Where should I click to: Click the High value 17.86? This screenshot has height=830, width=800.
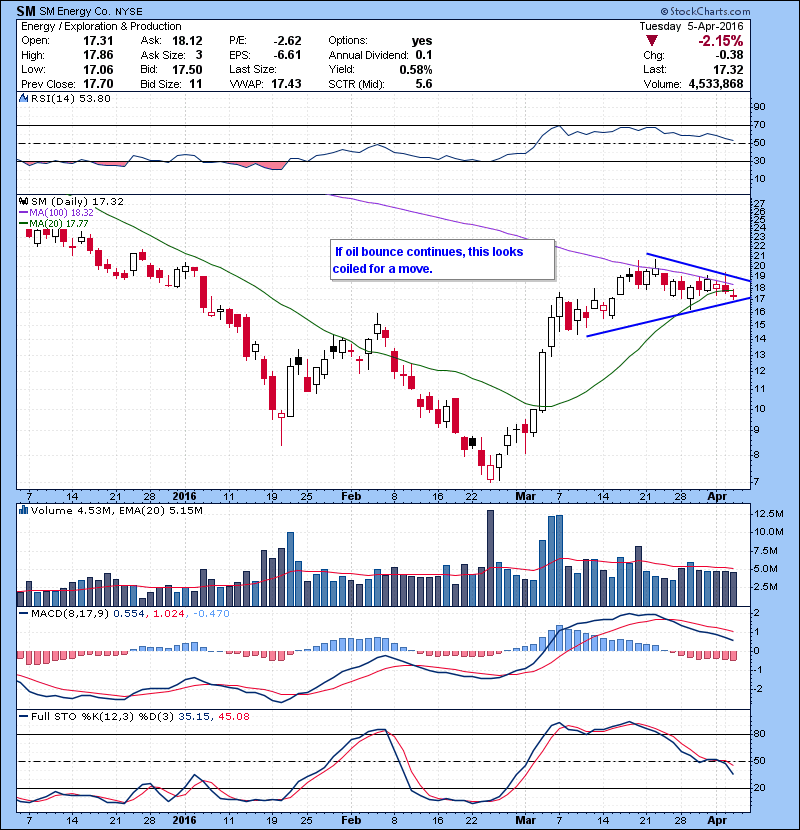(x=98, y=55)
